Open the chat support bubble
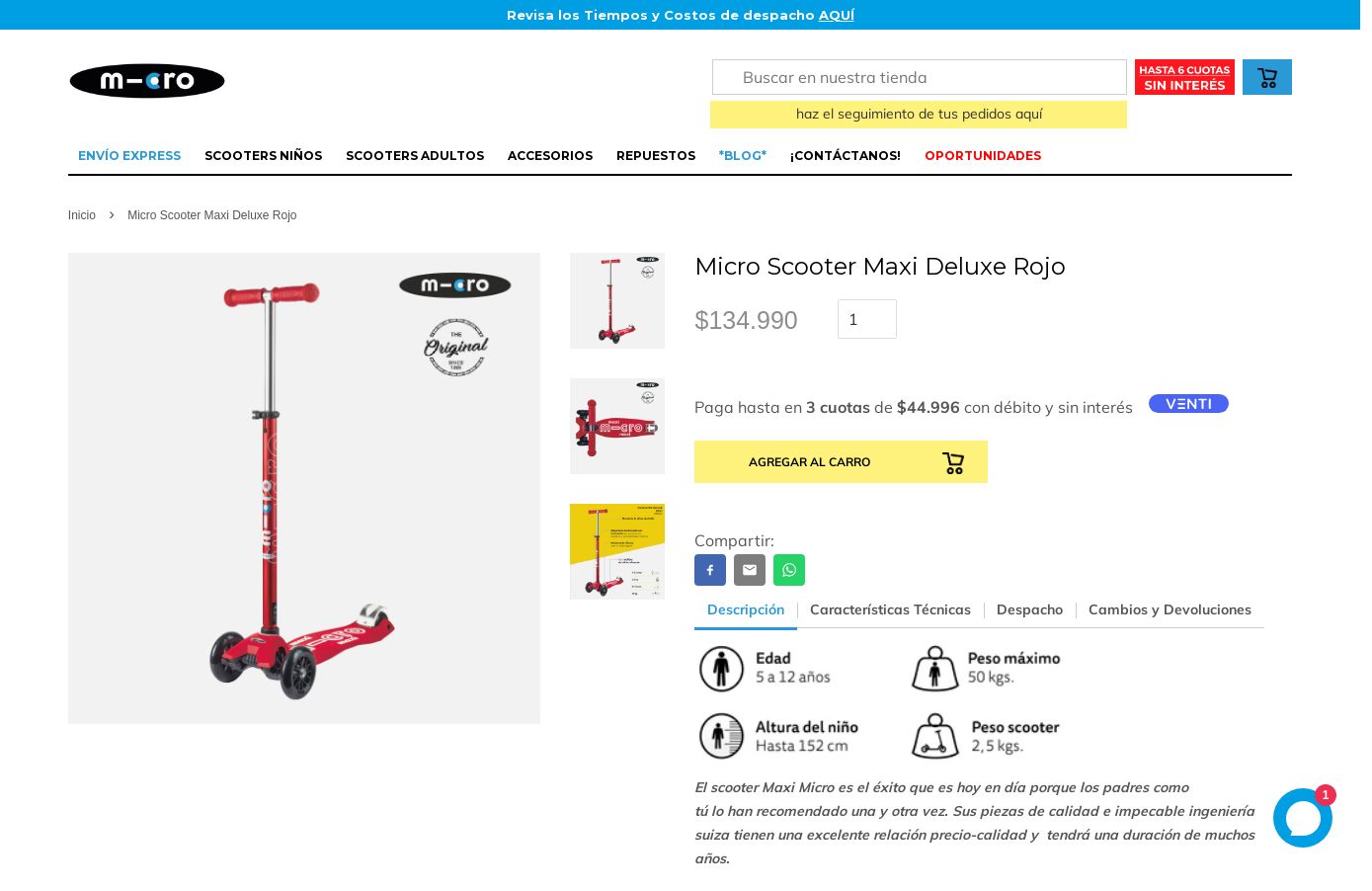This screenshot has height=891, width=1372. click(x=1303, y=818)
